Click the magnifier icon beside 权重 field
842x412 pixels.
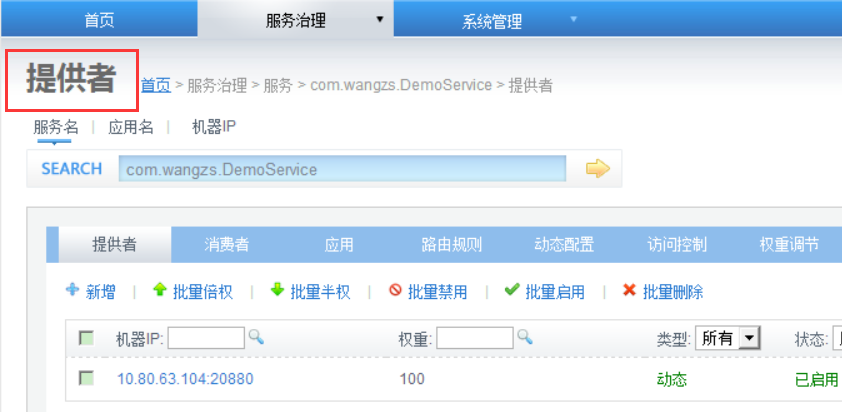coord(525,337)
